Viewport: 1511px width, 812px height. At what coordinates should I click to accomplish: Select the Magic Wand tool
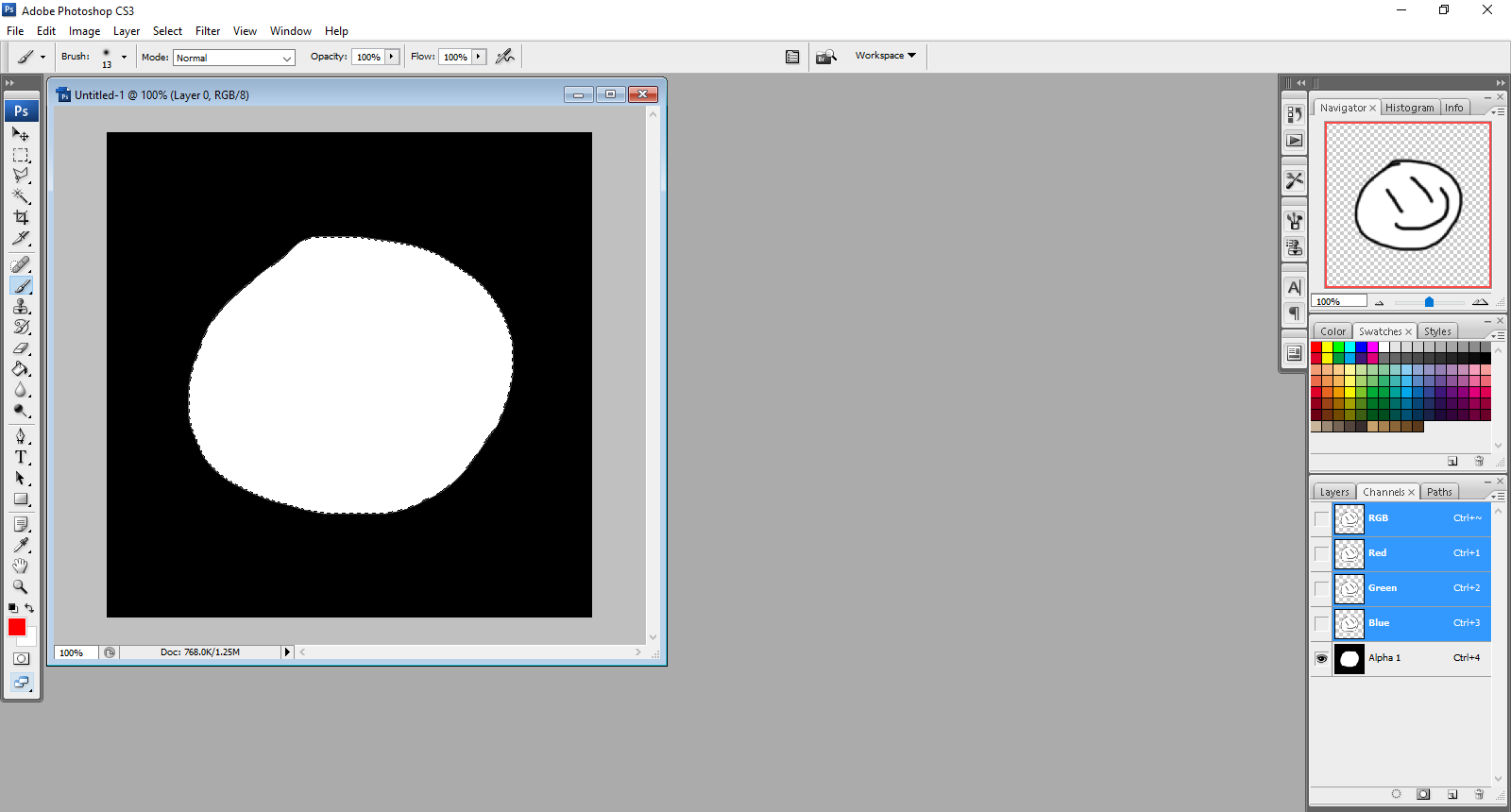click(21, 196)
